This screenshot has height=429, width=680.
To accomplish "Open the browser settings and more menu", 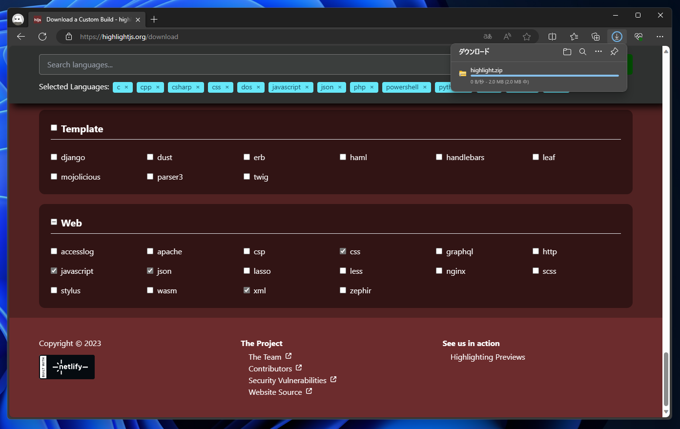I will [660, 36].
